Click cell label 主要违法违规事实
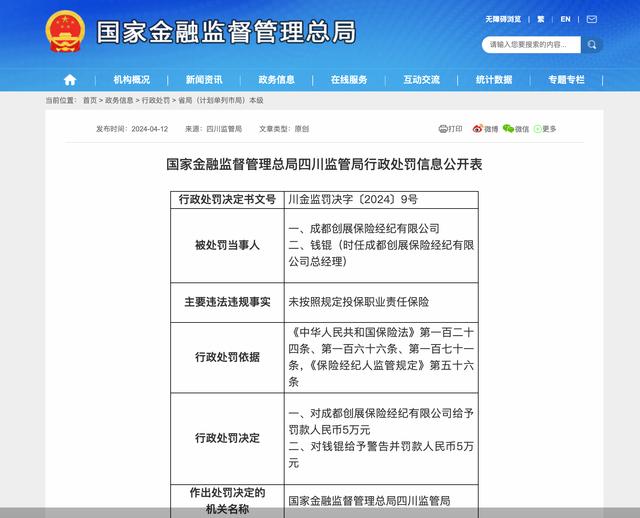The height and width of the screenshot is (518, 640). (x=227, y=302)
